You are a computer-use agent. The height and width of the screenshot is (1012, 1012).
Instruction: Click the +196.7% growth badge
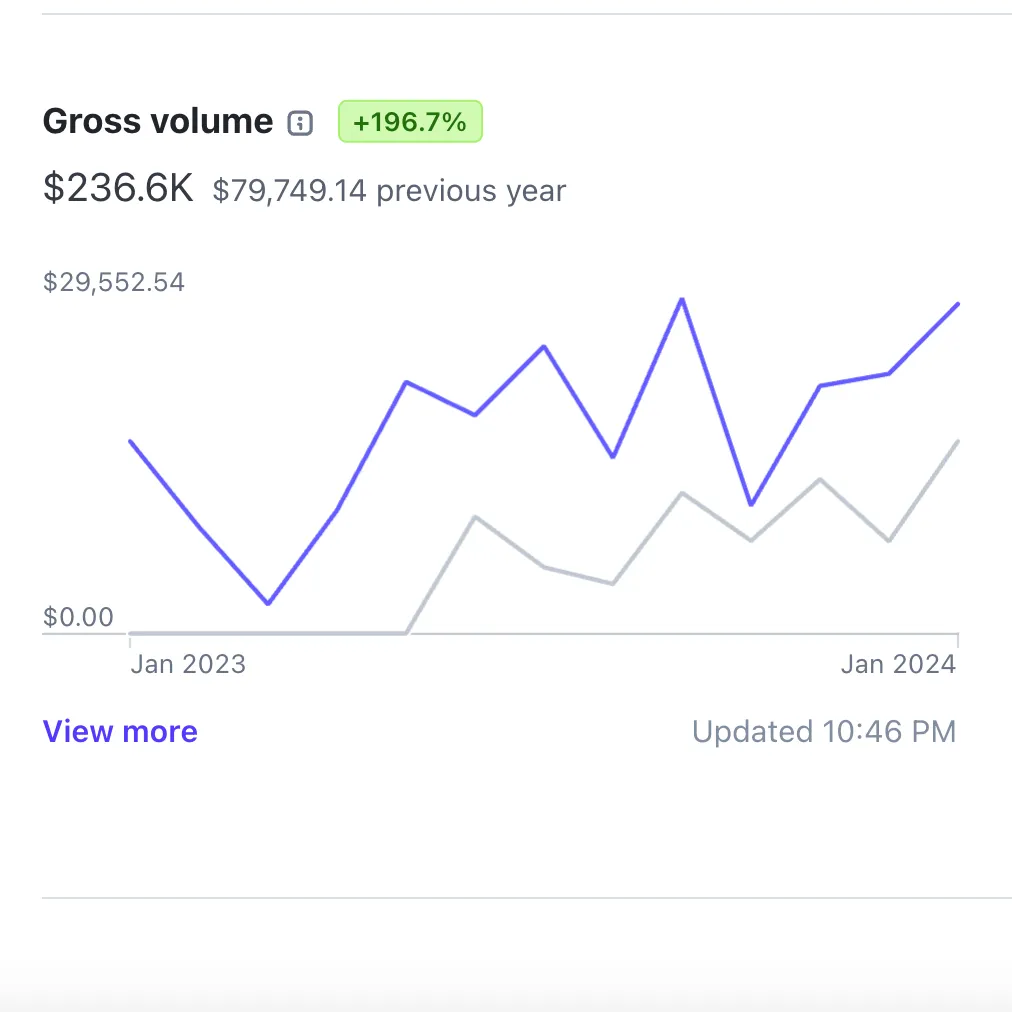pos(410,122)
